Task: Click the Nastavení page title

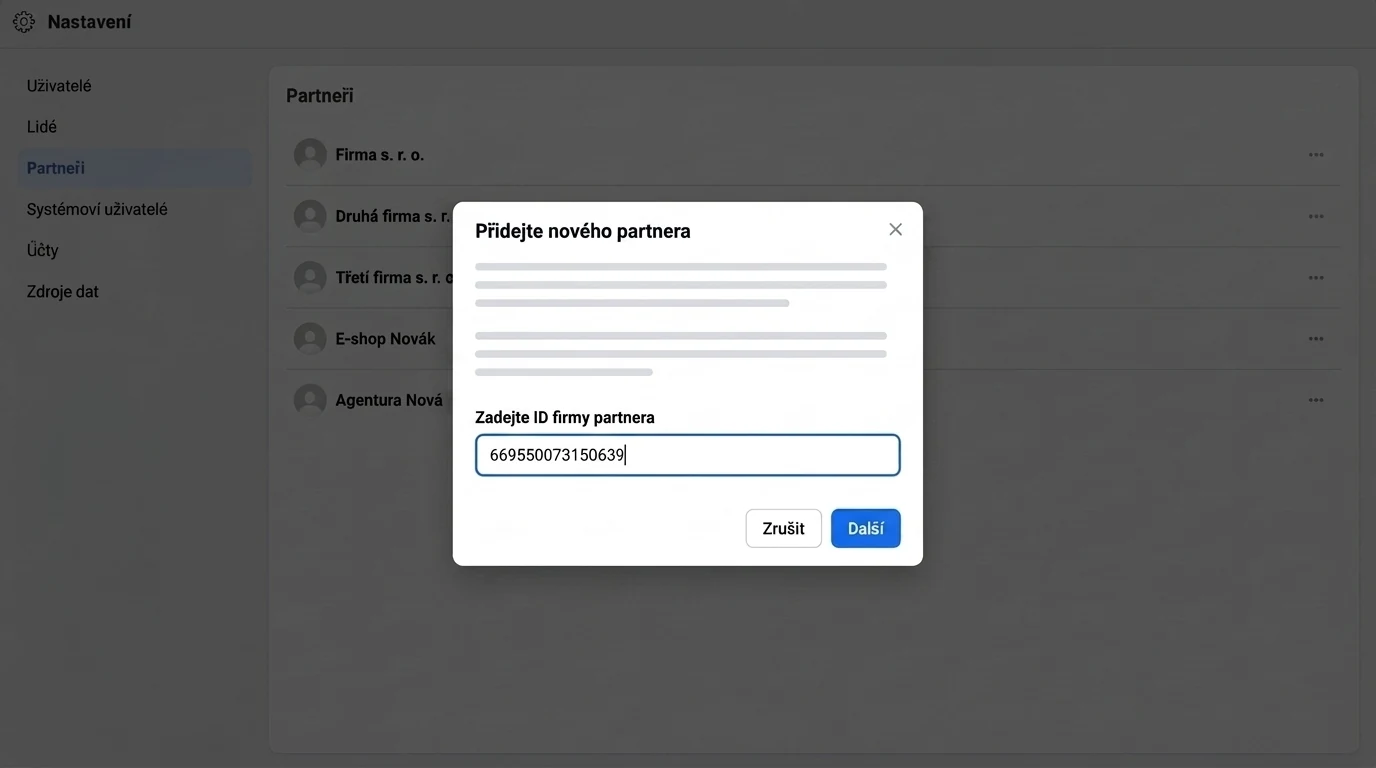Action: tap(89, 22)
